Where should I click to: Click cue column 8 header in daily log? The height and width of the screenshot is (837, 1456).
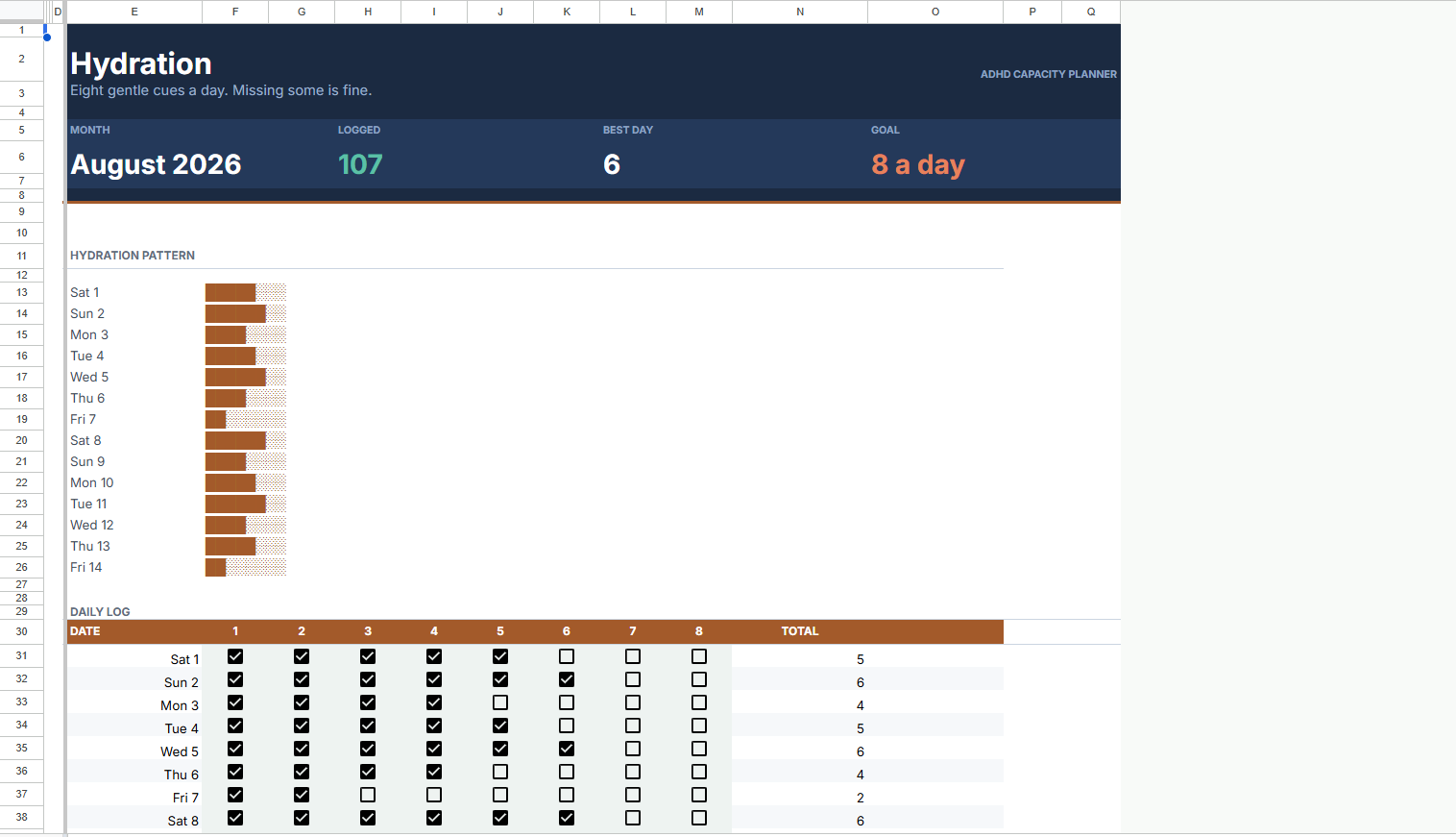(x=699, y=631)
